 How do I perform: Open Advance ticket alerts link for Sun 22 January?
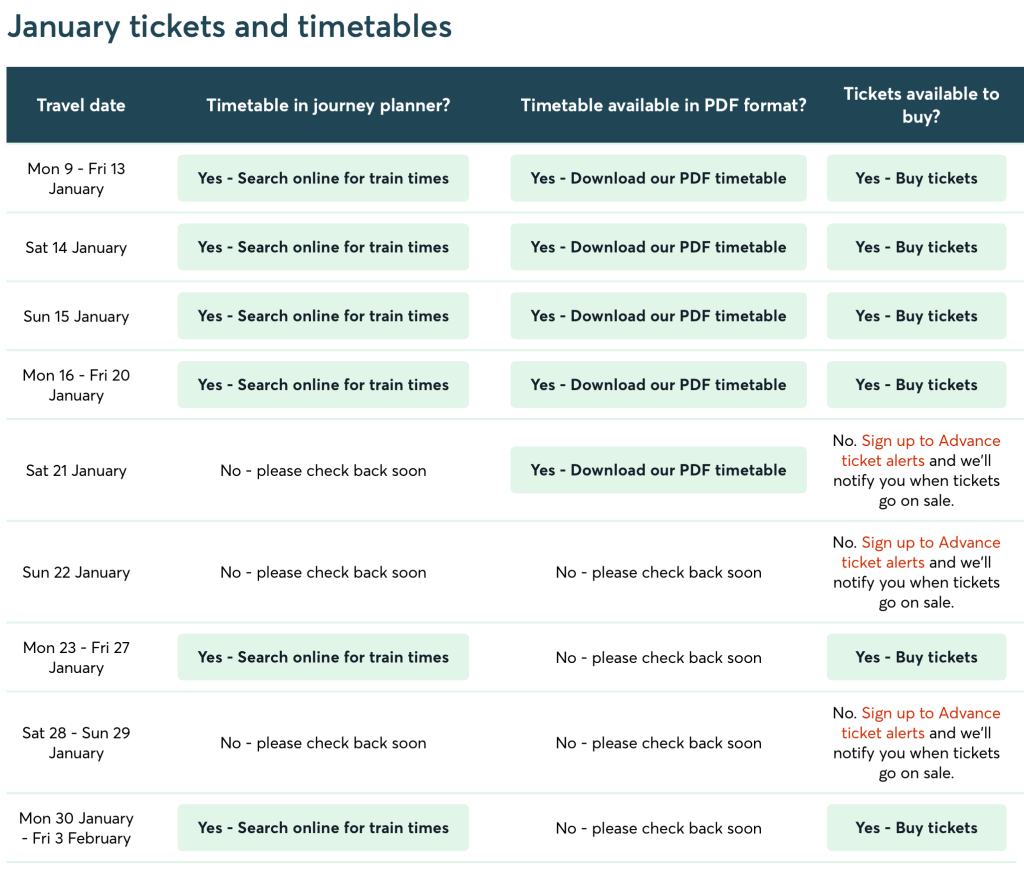930,543
